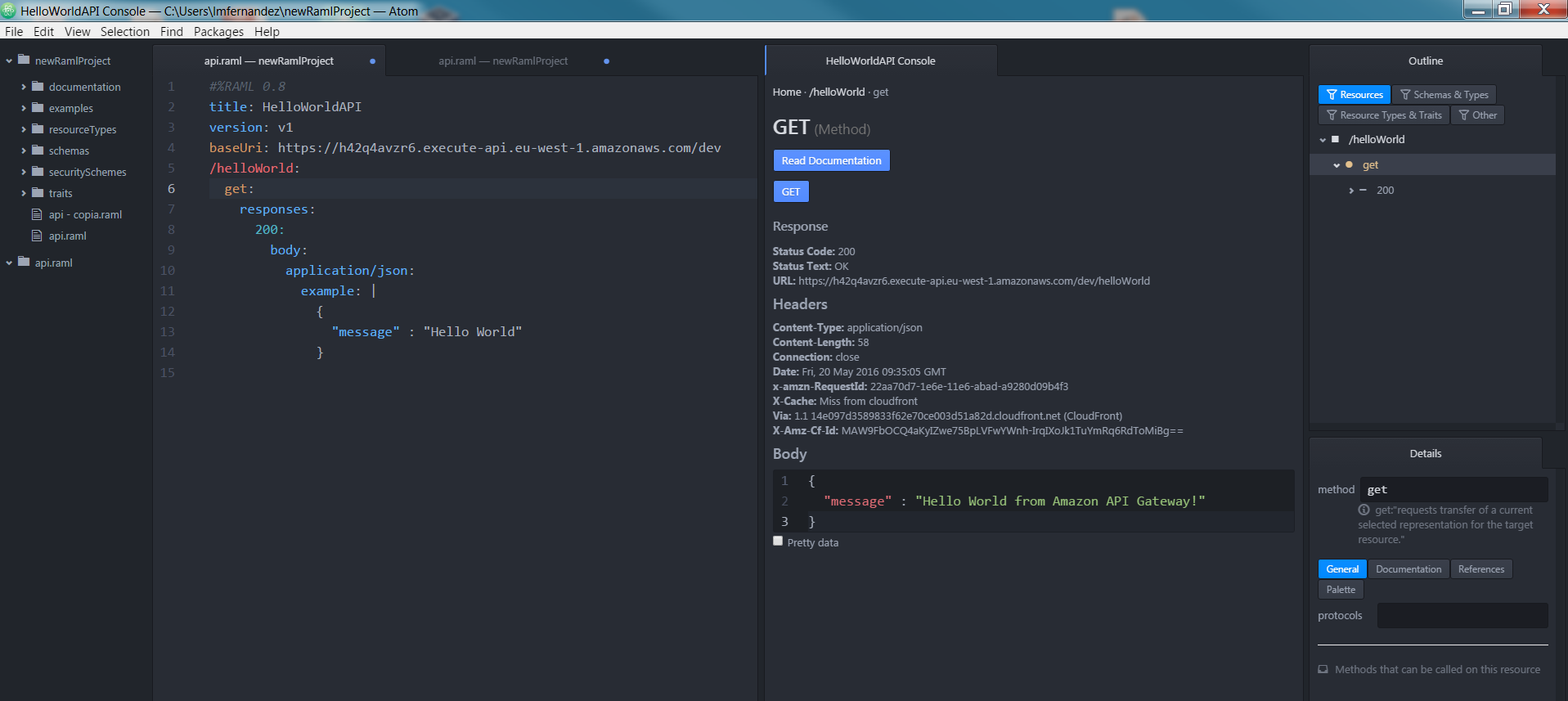The image size is (1568, 701).
Task: Collapse the newRamlProject root folder
Action: 9,61
